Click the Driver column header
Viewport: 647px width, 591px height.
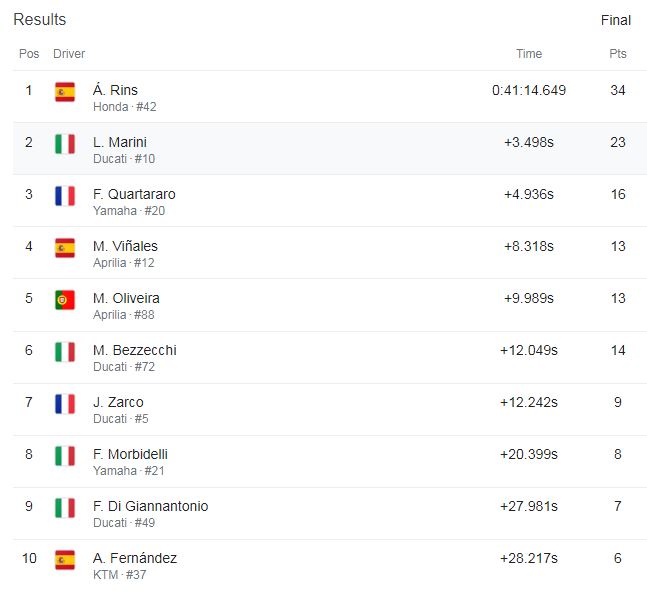tap(69, 54)
